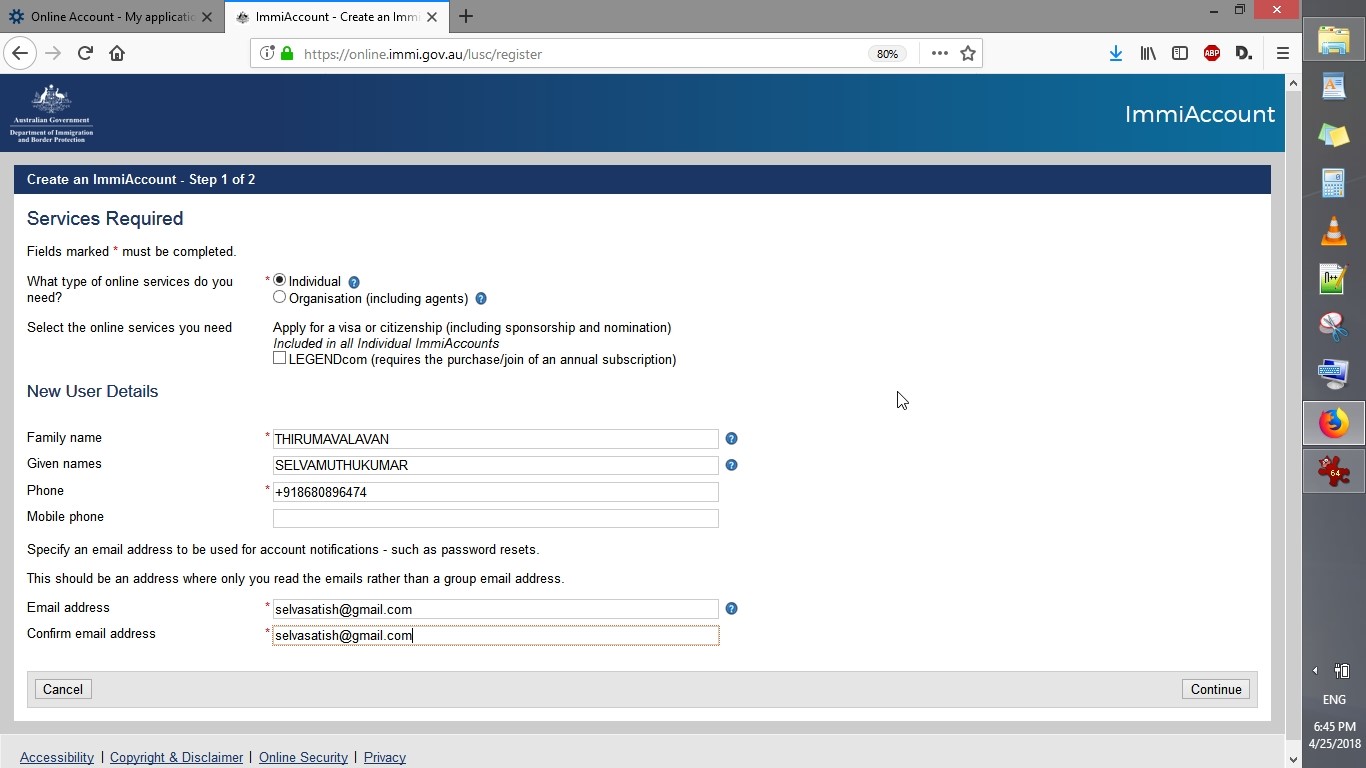1366x768 pixels.
Task: Open the Adblock Plus extension
Action: pyautogui.click(x=1212, y=53)
